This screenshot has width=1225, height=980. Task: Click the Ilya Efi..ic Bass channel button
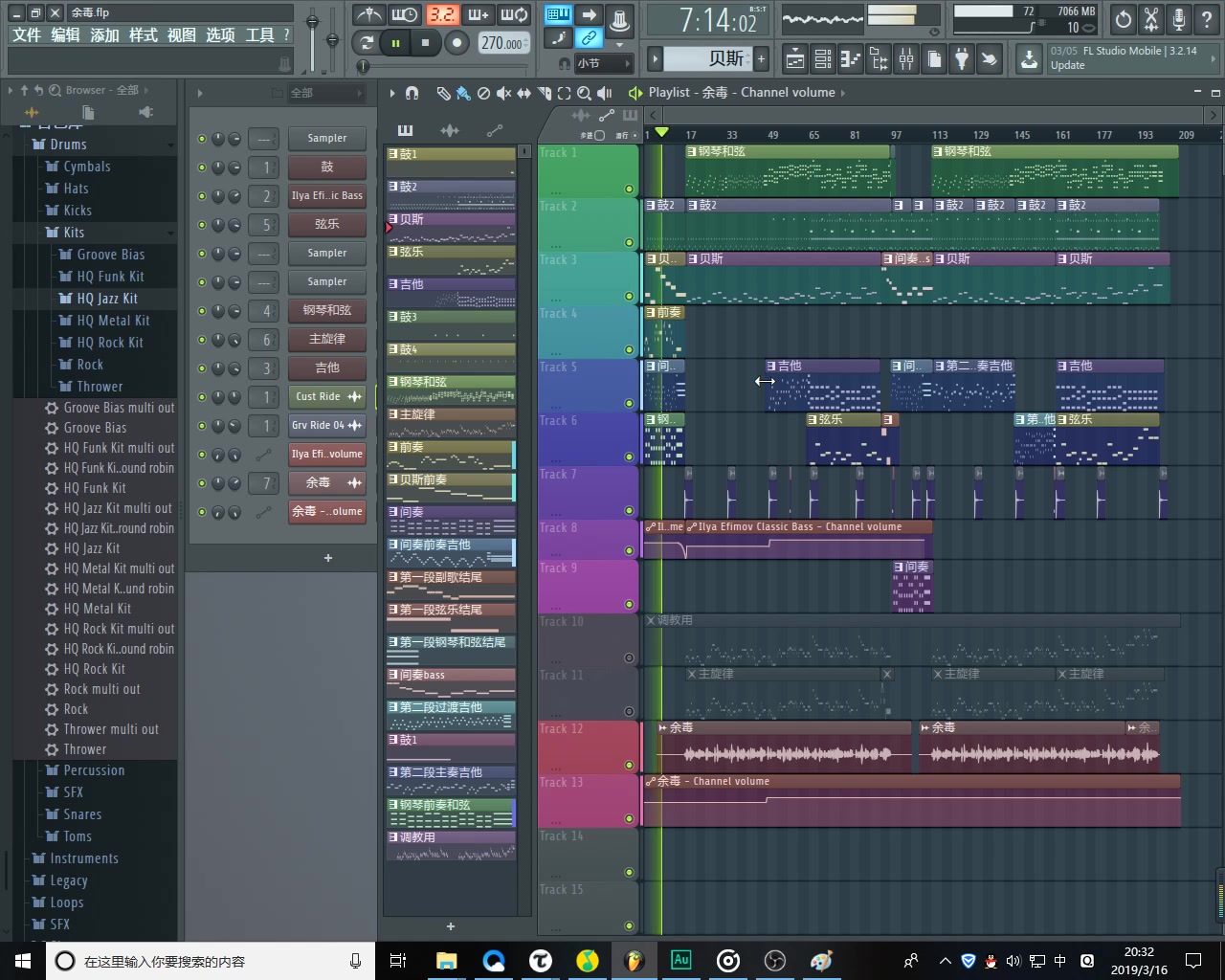point(327,195)
